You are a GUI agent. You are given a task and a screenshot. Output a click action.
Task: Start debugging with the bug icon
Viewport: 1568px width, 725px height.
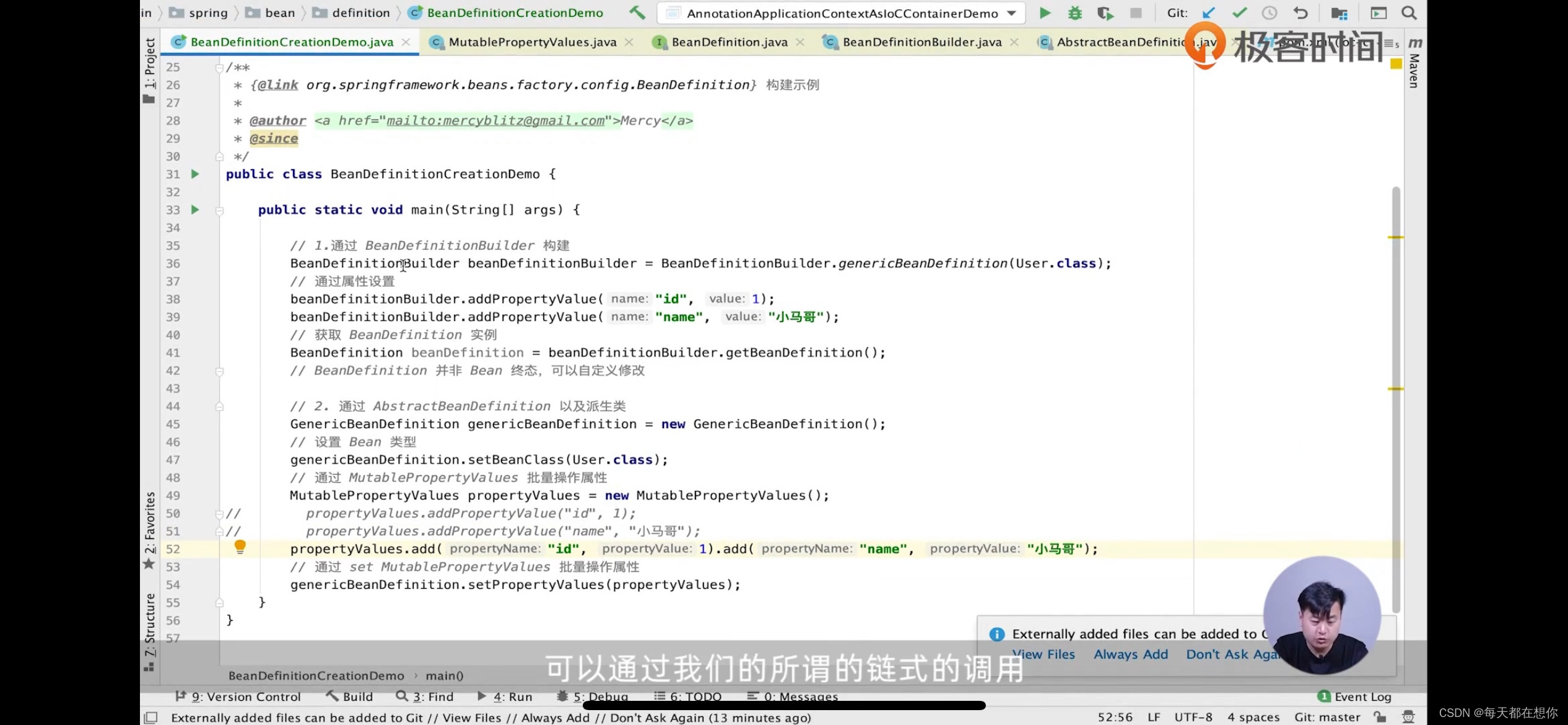coord(1075,13)
